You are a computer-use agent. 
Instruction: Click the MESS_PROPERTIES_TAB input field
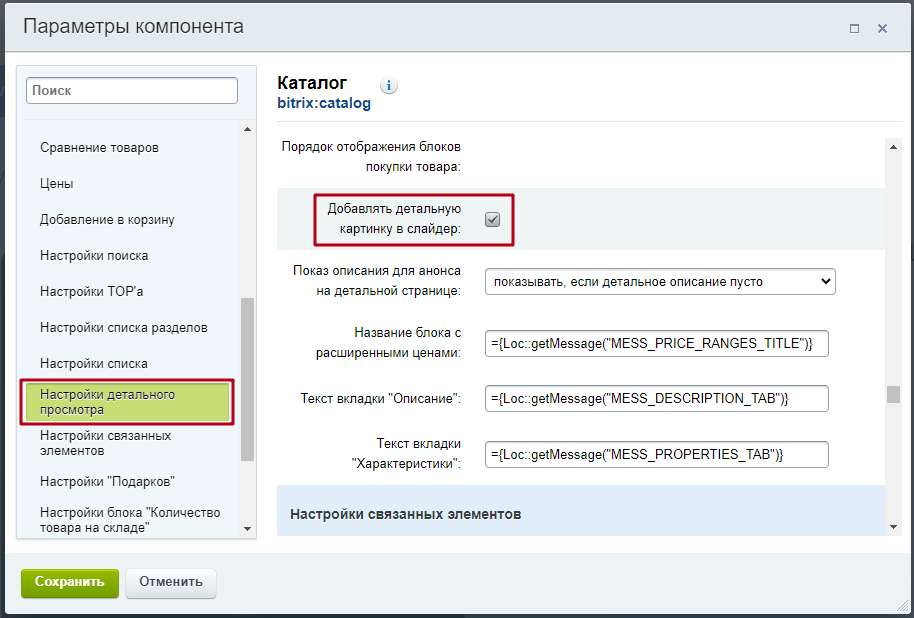(x=656, y=454)
